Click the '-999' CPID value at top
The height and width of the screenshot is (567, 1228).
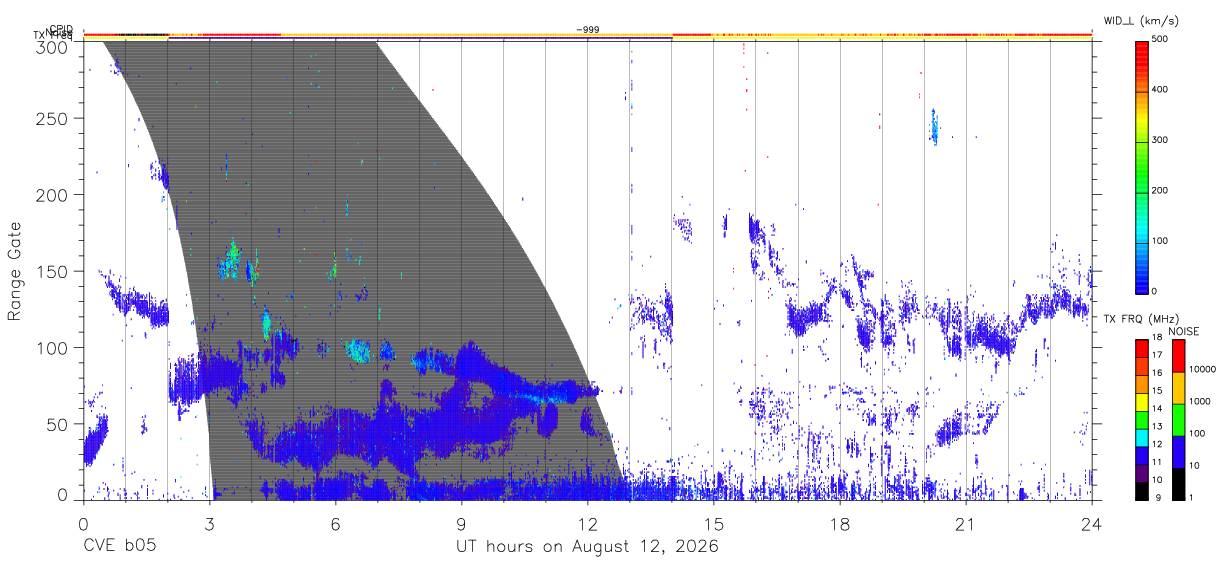coord(588,29)
